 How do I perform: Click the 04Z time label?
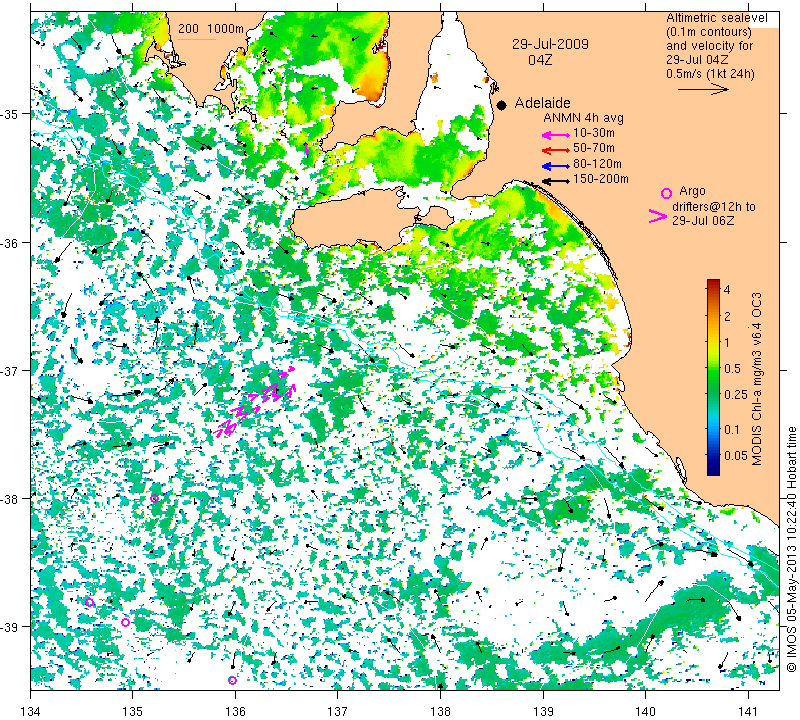(540, 60)
